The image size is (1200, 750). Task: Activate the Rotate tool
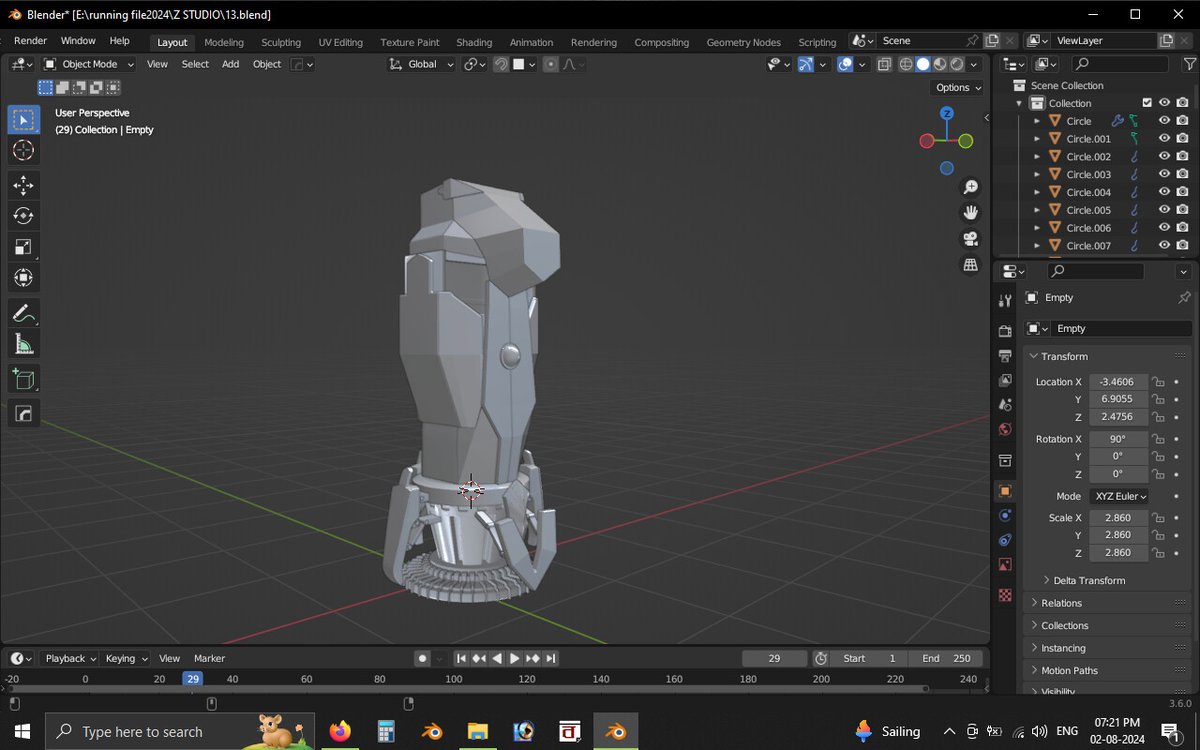[23, 216]
